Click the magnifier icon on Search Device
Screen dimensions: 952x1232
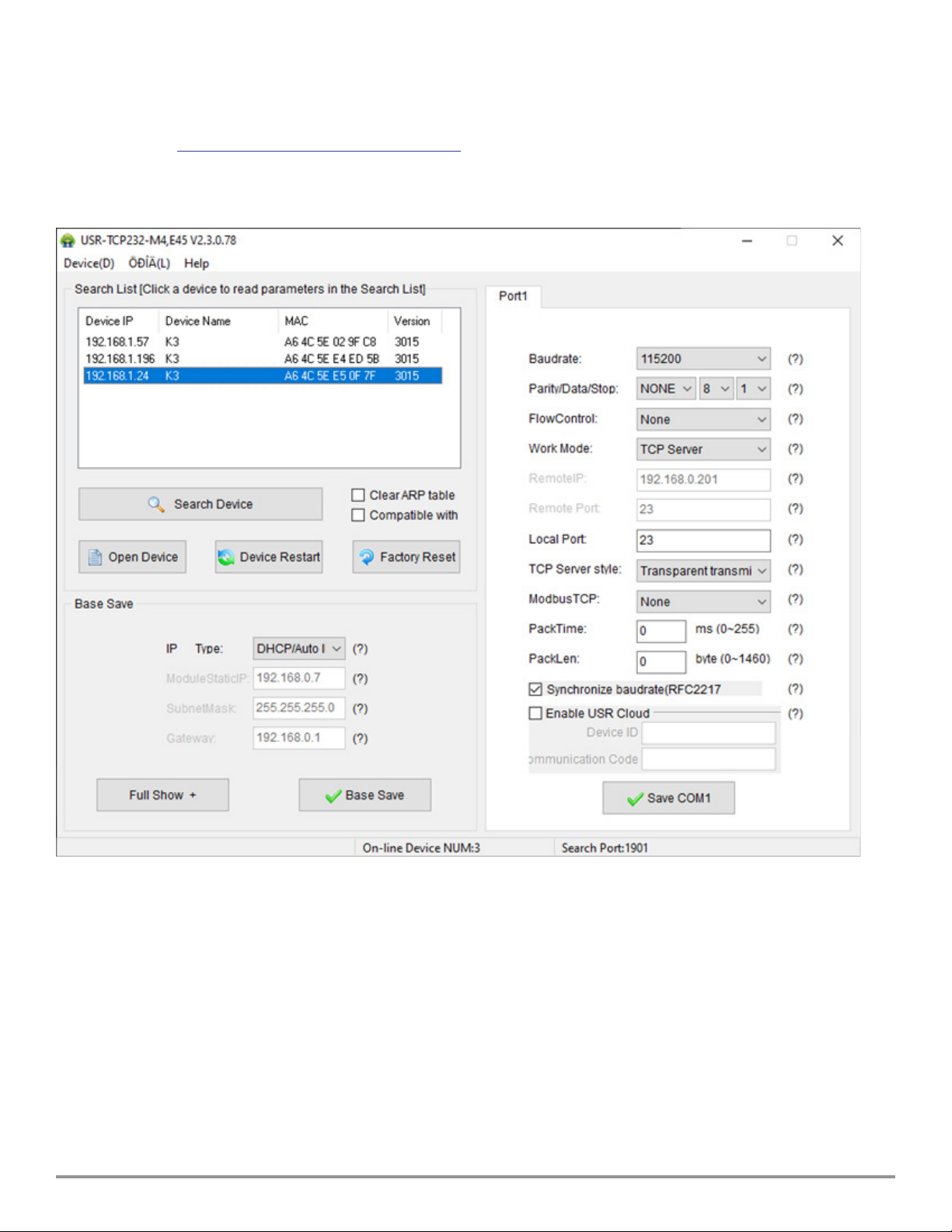point(156,504)
